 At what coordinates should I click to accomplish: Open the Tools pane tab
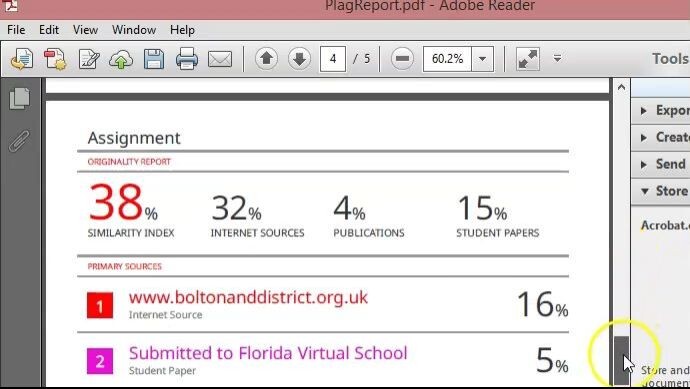coord(670,59)
